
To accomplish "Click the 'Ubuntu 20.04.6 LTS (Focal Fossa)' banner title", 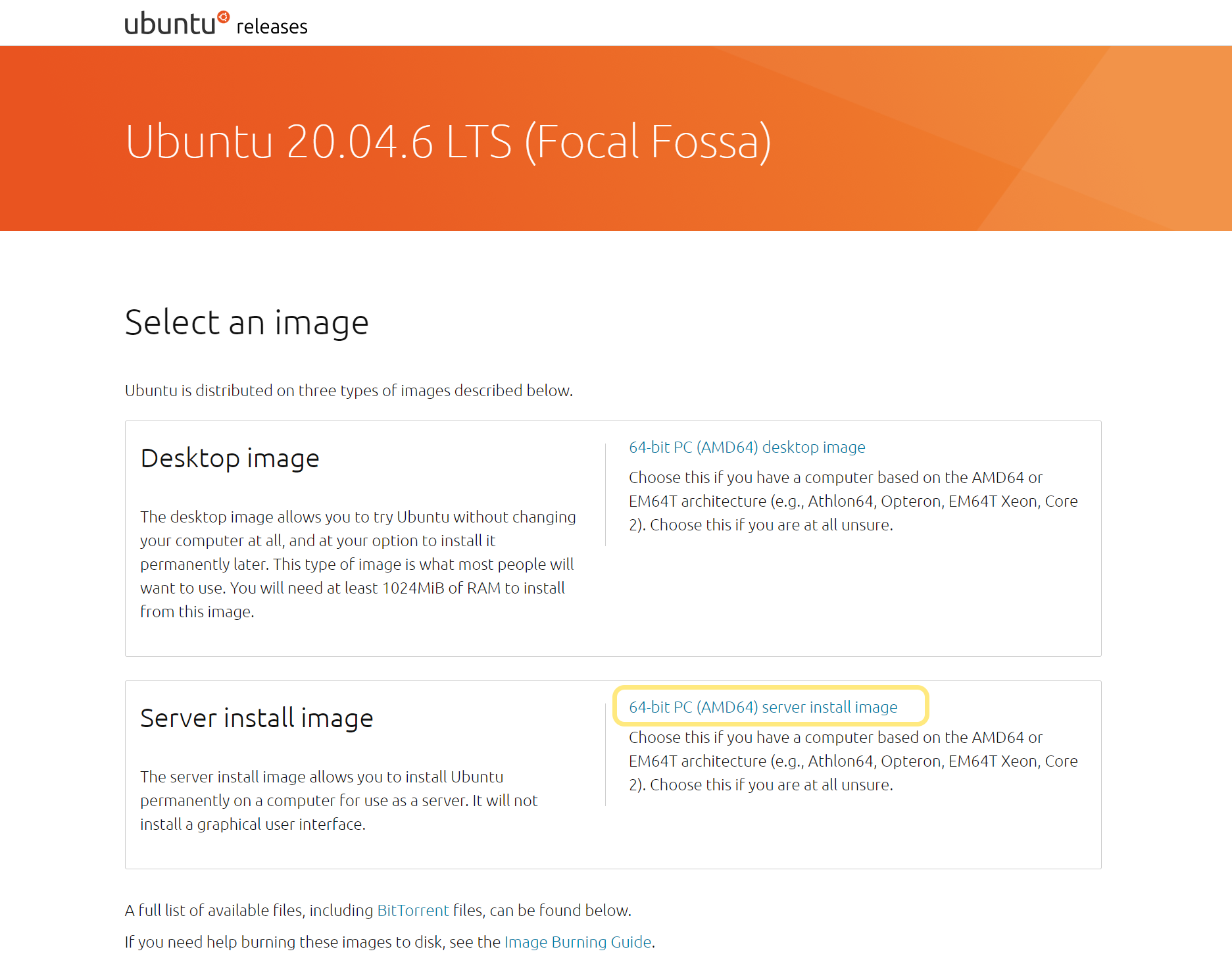I will click(448, 141).
